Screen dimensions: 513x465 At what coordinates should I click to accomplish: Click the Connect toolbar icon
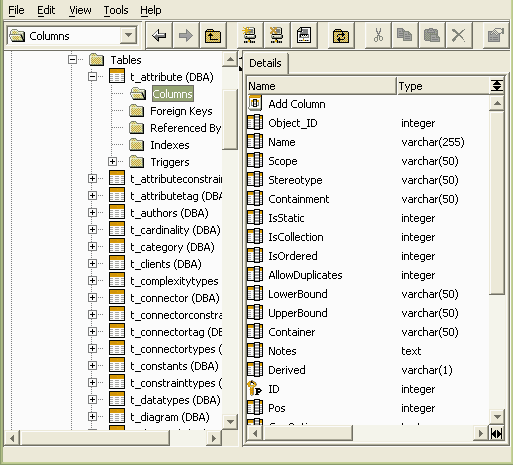tap(250, 35)
